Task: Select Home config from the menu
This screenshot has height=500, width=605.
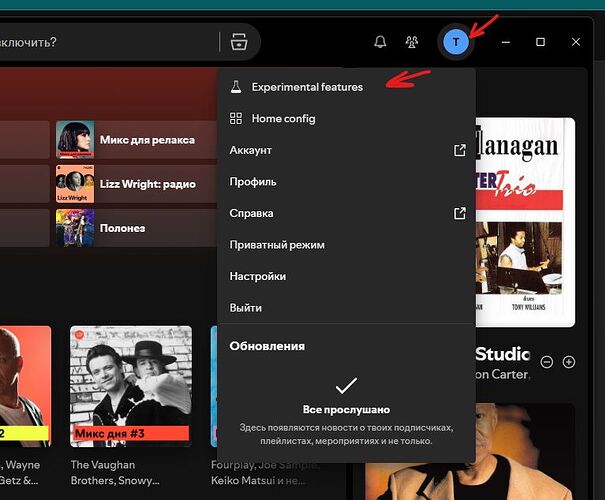Action: [346, 118]
